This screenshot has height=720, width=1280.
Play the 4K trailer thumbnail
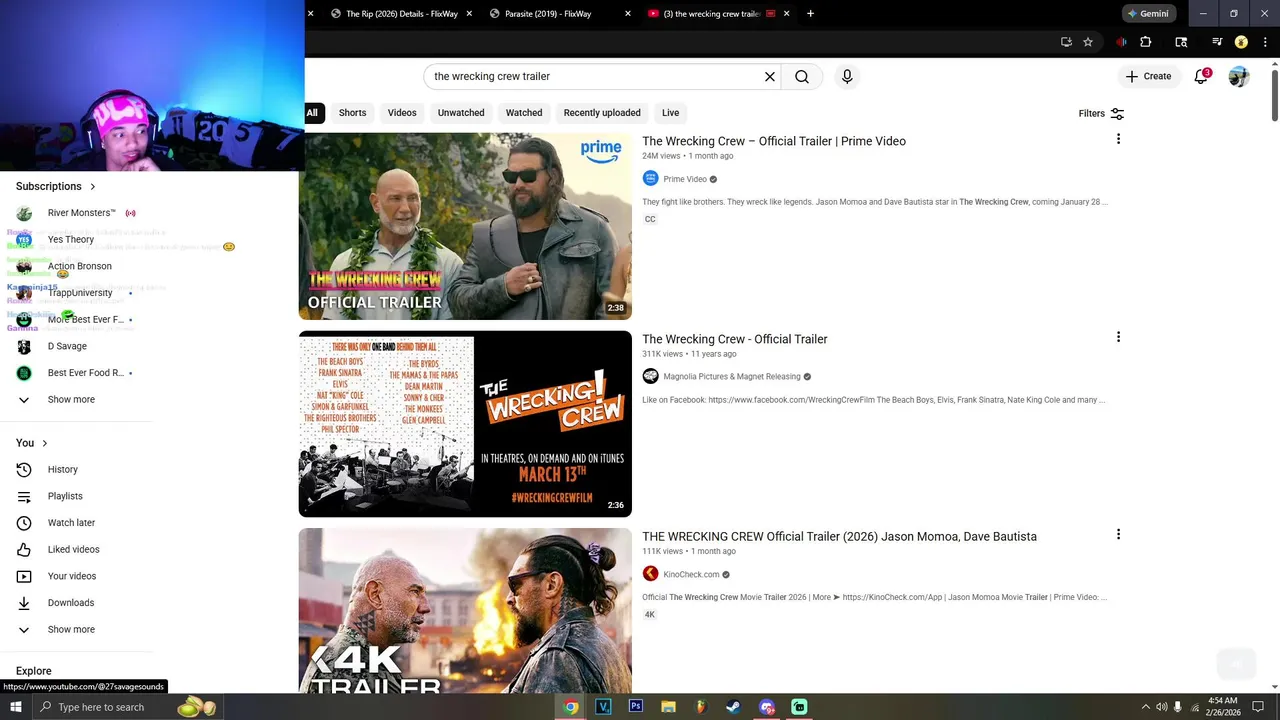pos(465,611)
